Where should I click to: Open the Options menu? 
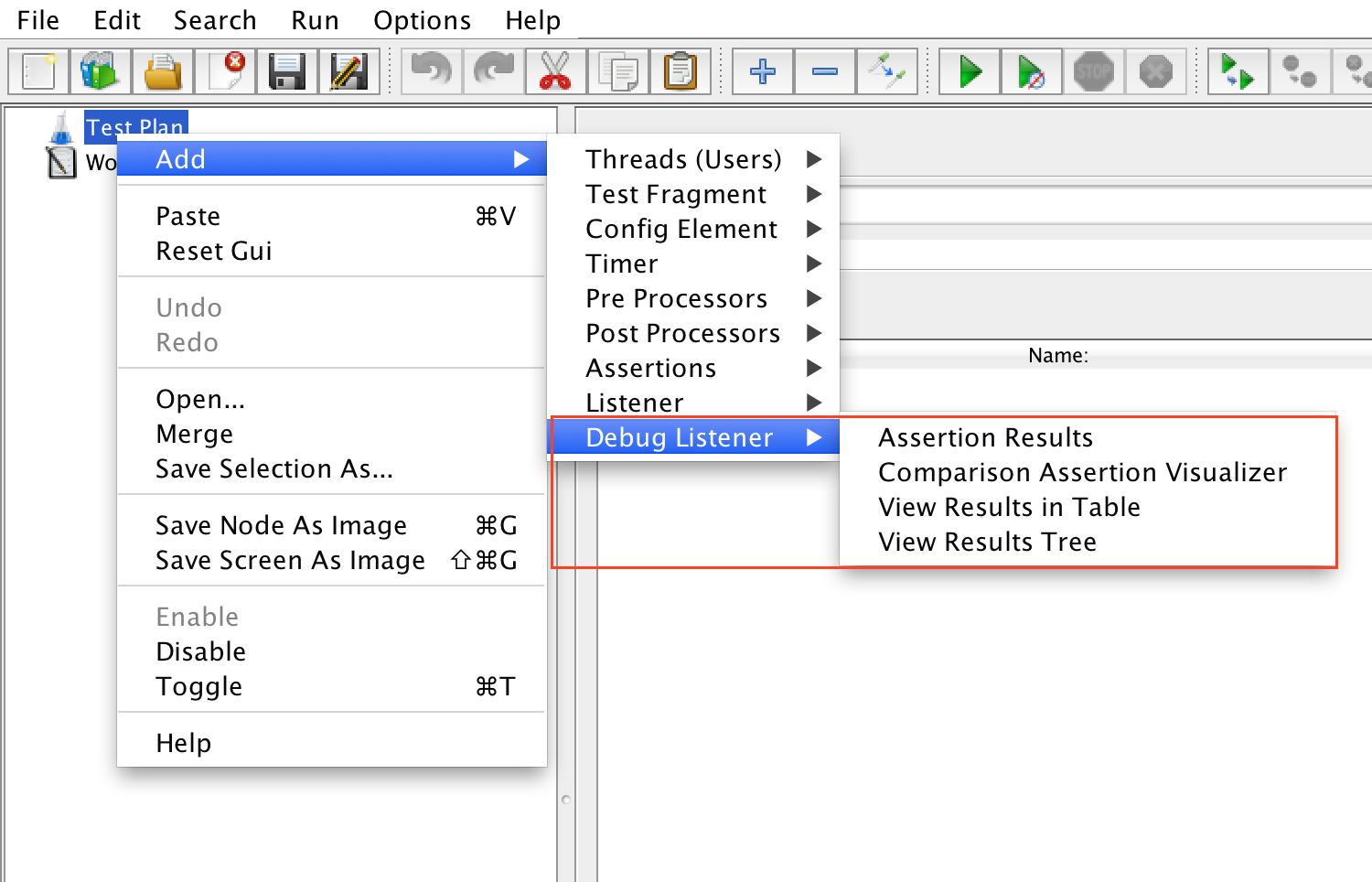point(422,19)
